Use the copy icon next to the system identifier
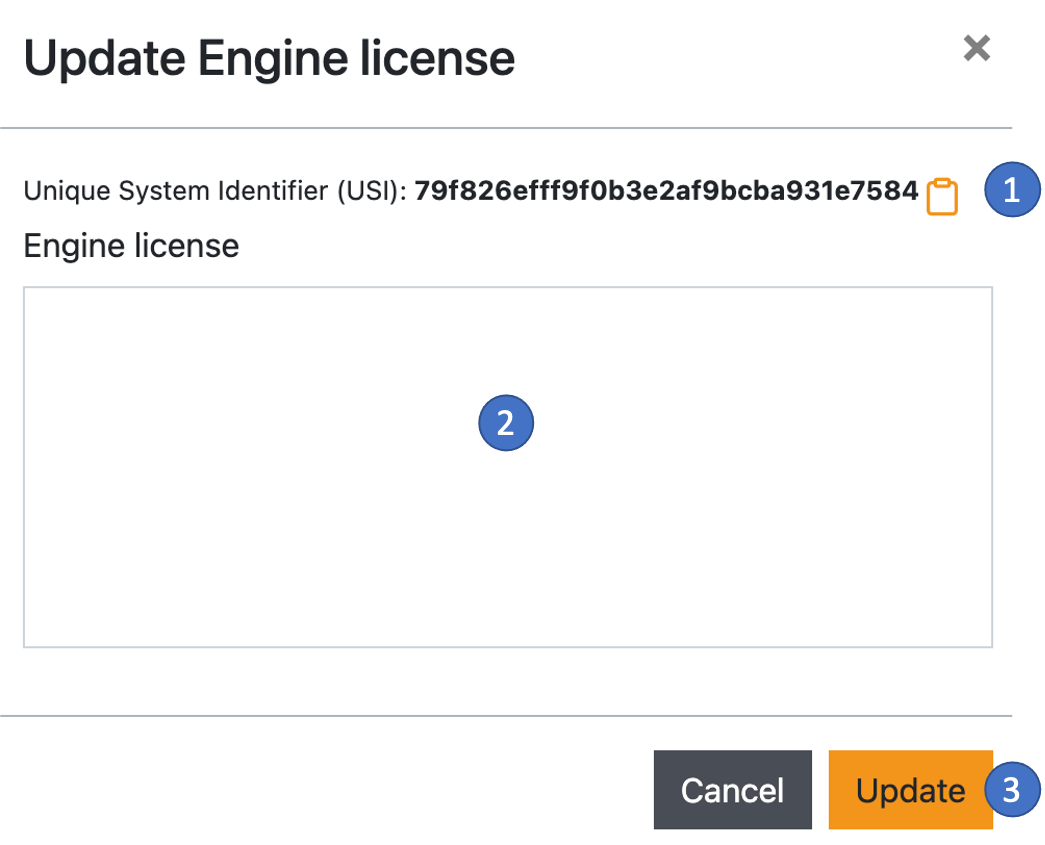Screen dimensions: 1045x845 pyautogui.click(x=941, y=196)
